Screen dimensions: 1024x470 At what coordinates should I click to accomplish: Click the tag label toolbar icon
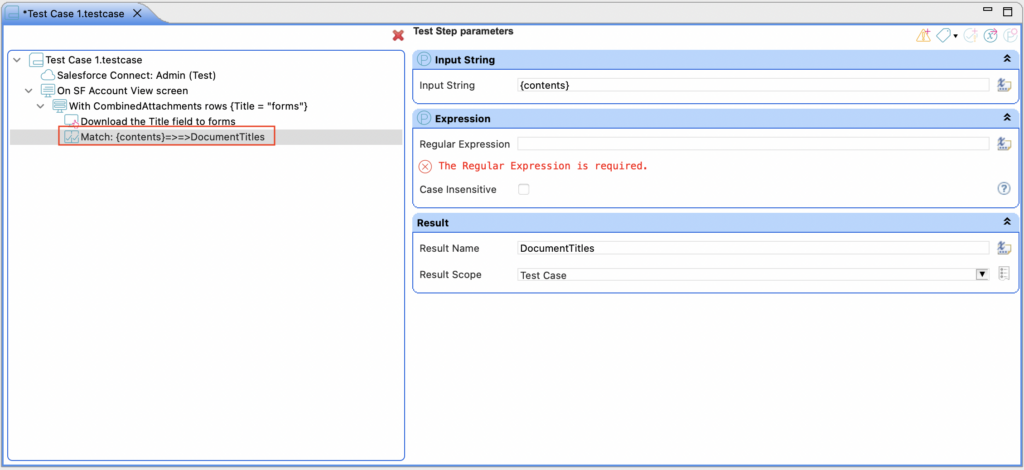click(x=943, y=36)
